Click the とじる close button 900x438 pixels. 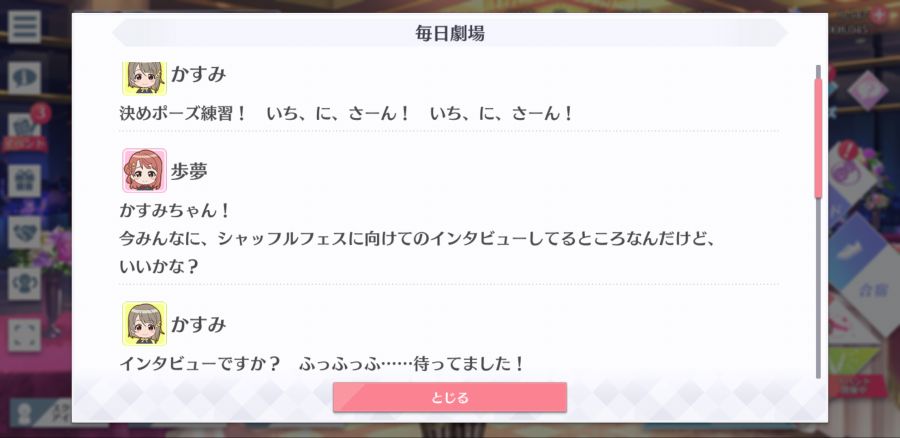[x=449, y=397]
